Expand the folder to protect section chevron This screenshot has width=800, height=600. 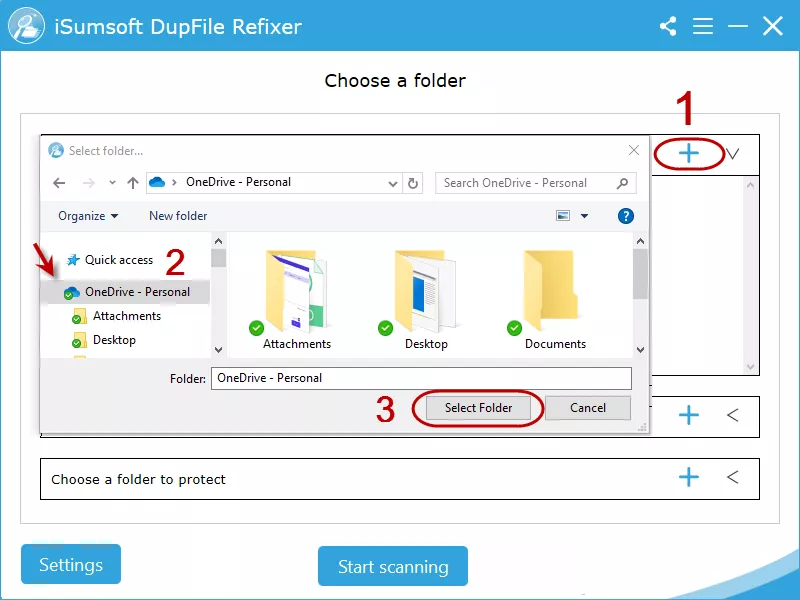733,478
